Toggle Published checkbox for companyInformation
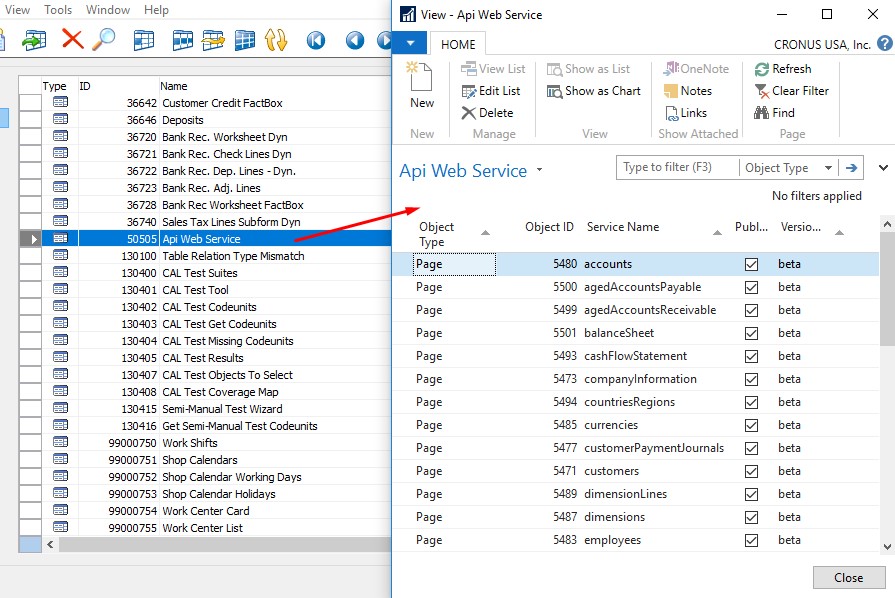The width and height of the screenshot is (895, 598). [x=751, y=379]
